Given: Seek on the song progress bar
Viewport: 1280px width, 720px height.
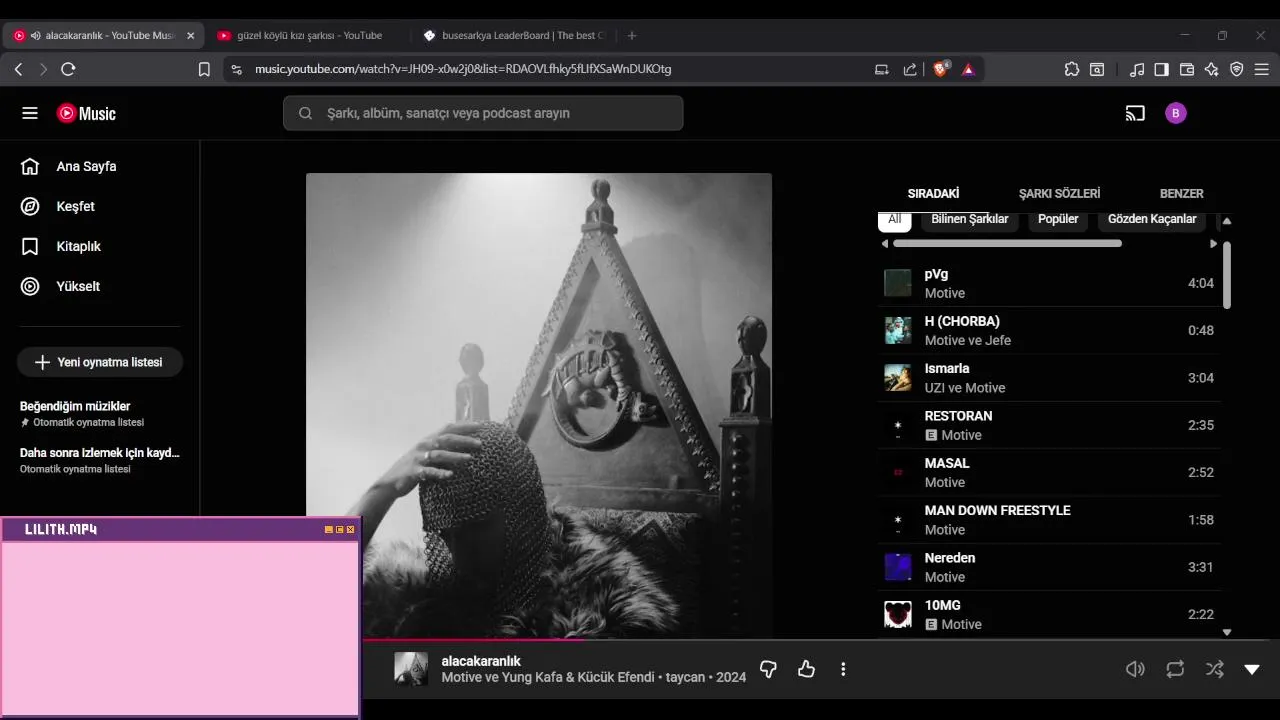Looking at the screenshot, I should pos(820,639).
